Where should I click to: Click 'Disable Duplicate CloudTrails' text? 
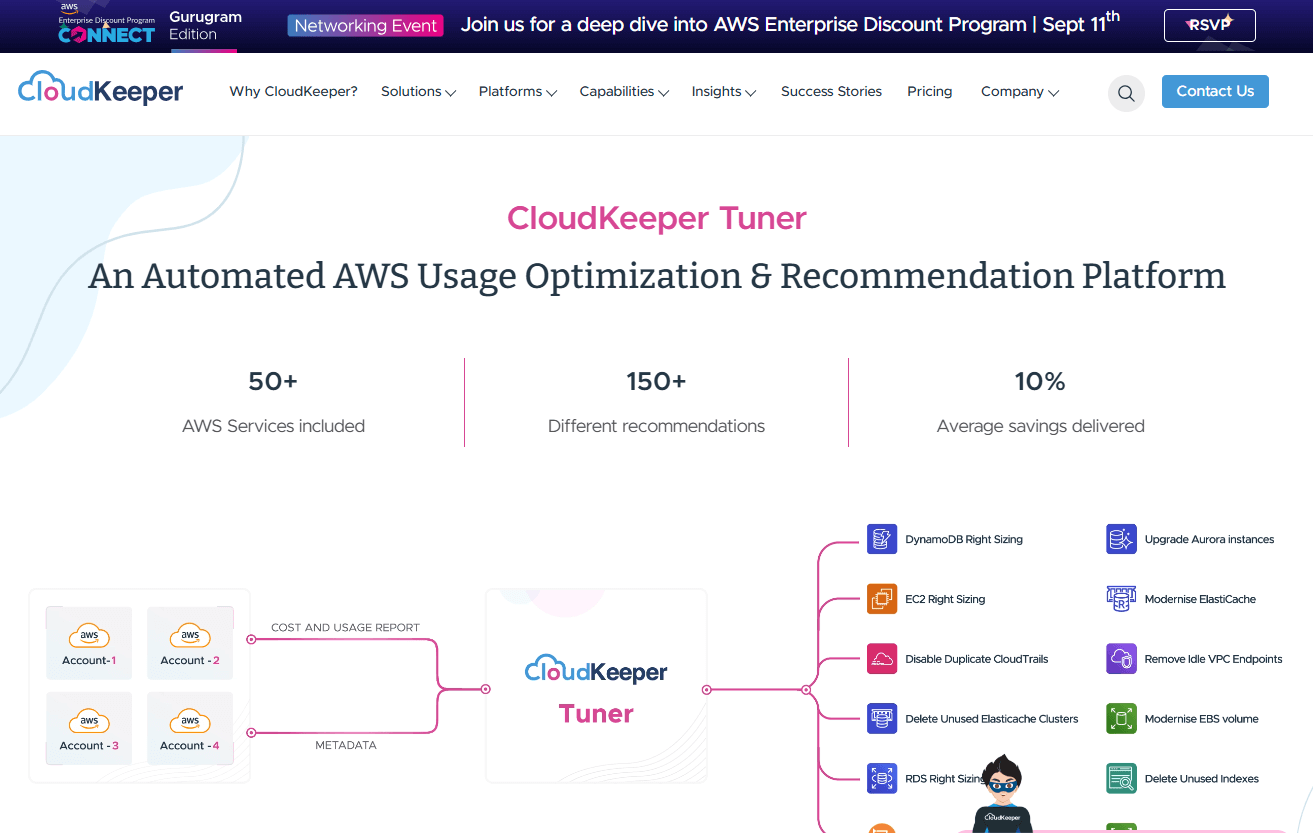click(977, 659)
